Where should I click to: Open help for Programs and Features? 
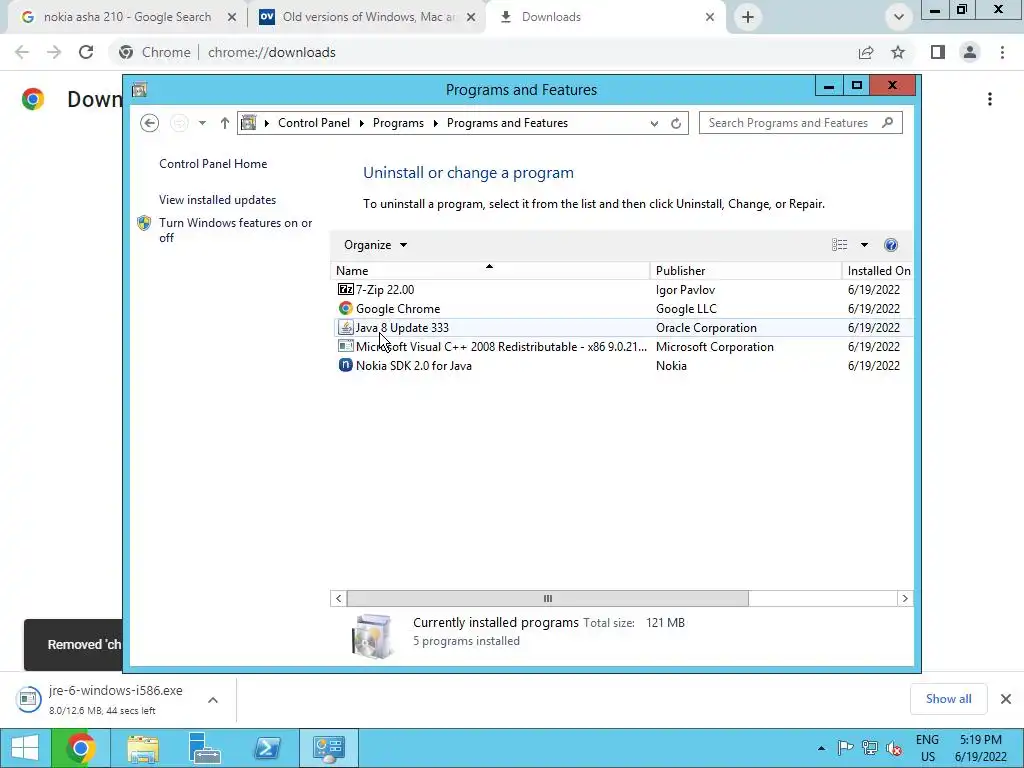coord(891,245)
